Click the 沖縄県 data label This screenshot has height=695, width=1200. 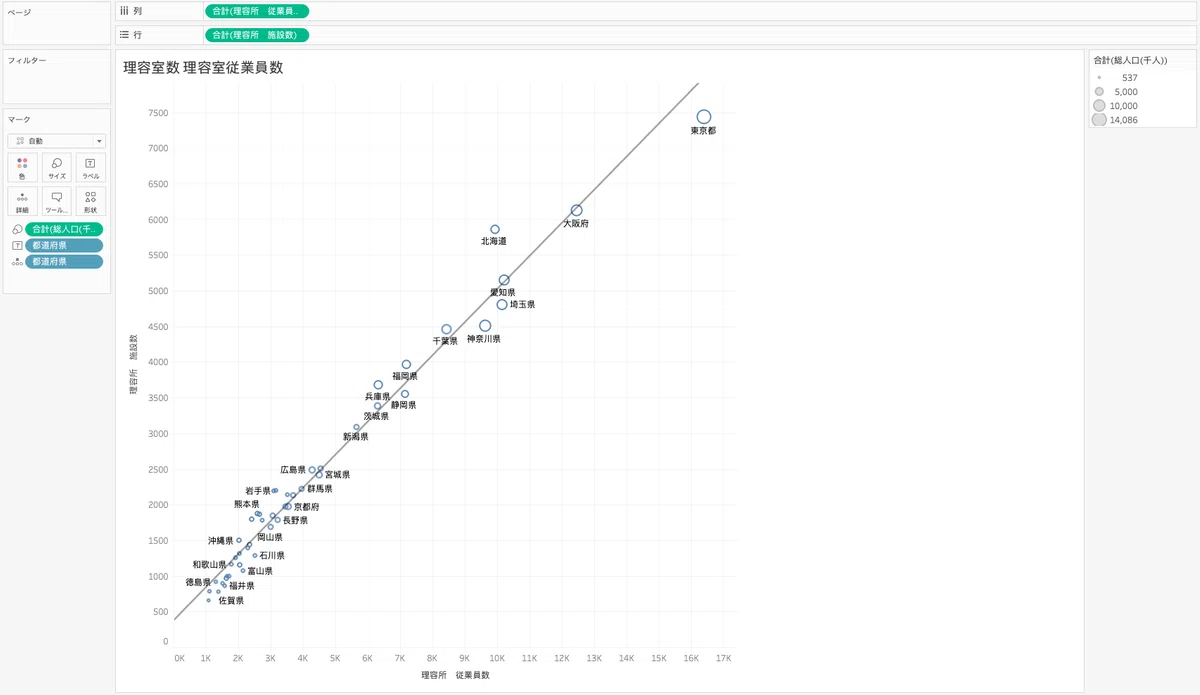click(220, 540)
